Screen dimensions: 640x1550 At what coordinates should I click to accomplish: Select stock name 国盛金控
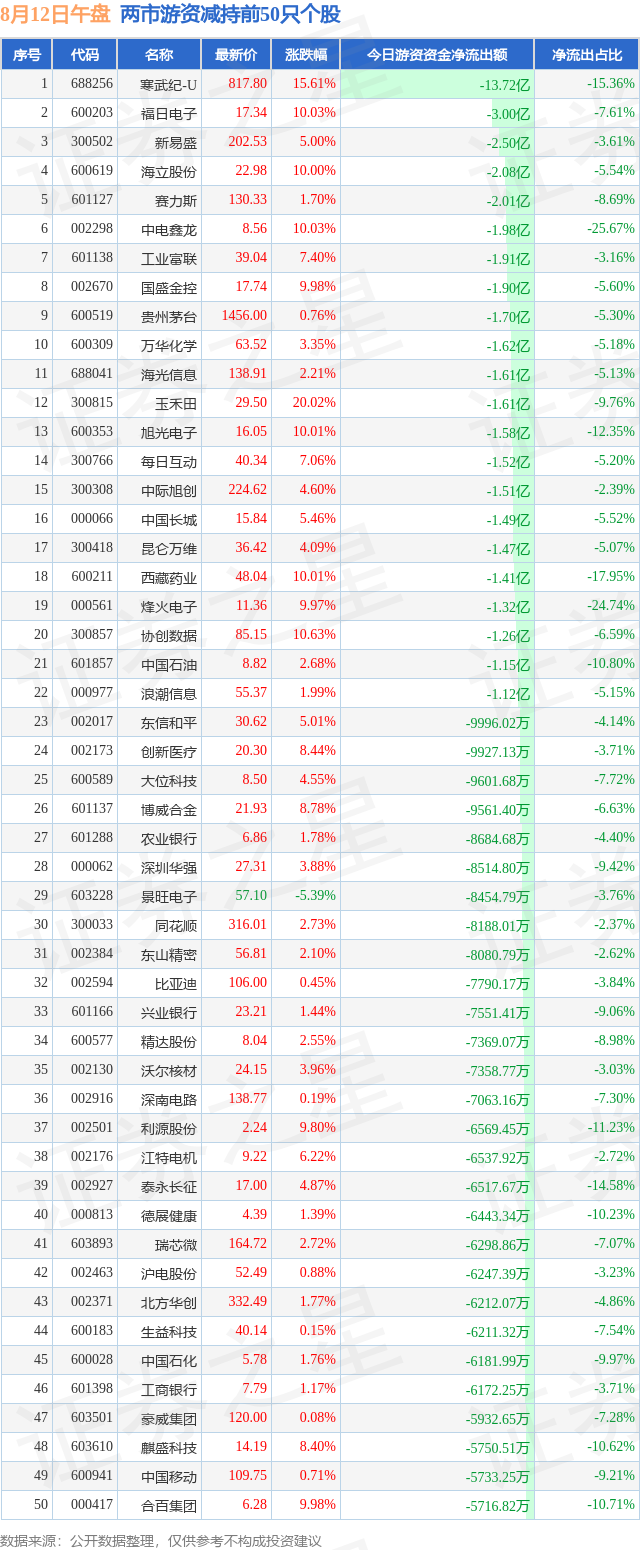(x=169, y=288)
